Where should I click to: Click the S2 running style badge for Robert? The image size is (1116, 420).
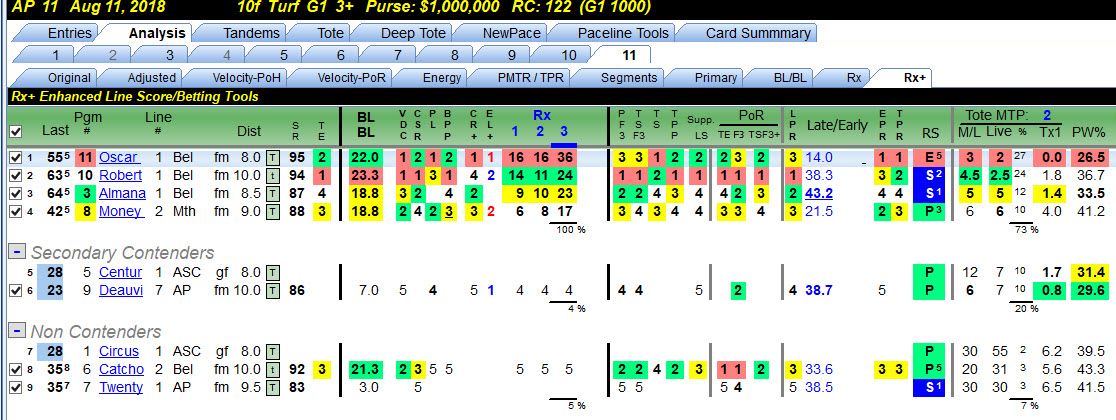click(930, 175)
